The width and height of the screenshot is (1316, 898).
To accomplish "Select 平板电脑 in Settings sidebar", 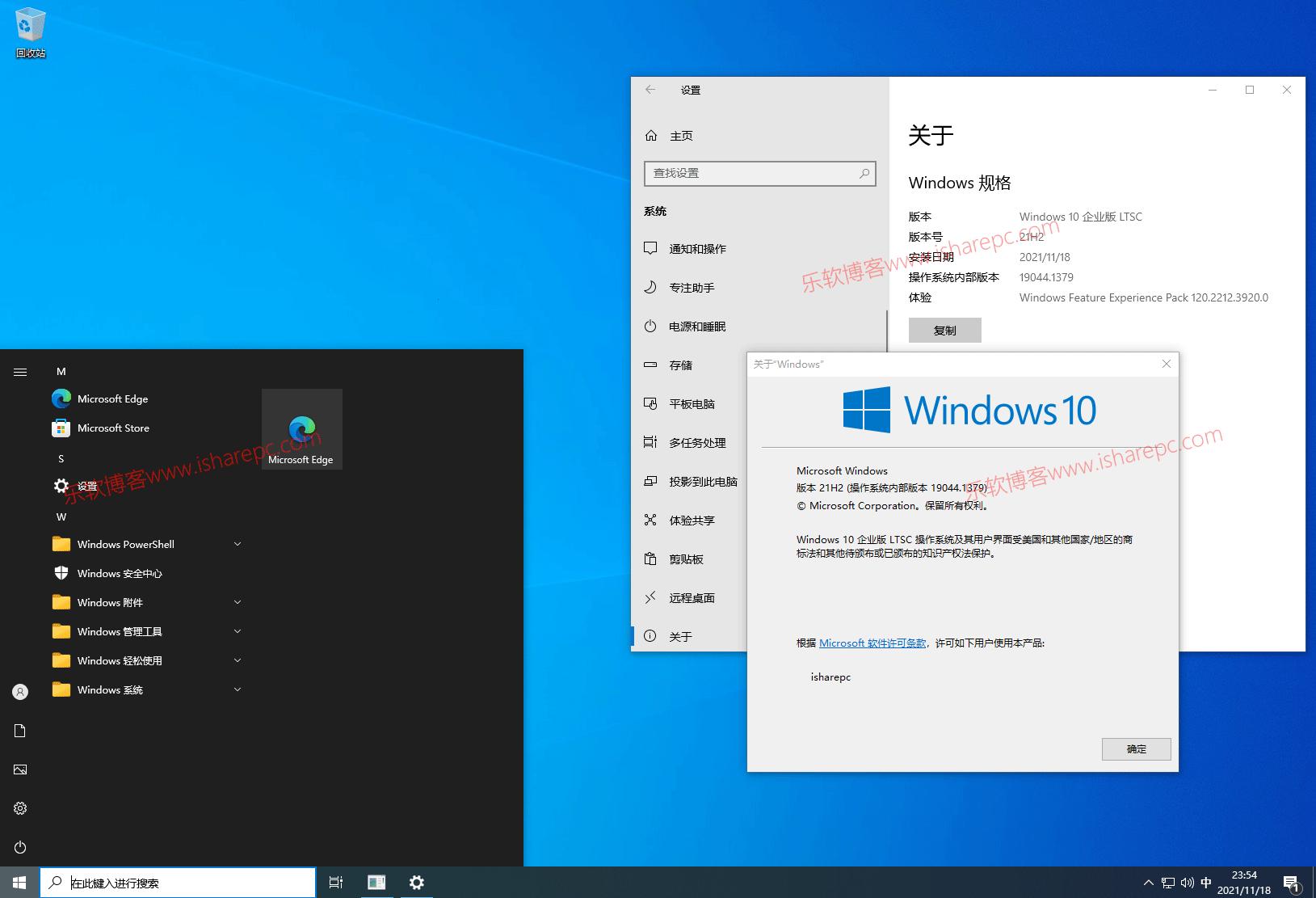I will click(x=689, y=404).
